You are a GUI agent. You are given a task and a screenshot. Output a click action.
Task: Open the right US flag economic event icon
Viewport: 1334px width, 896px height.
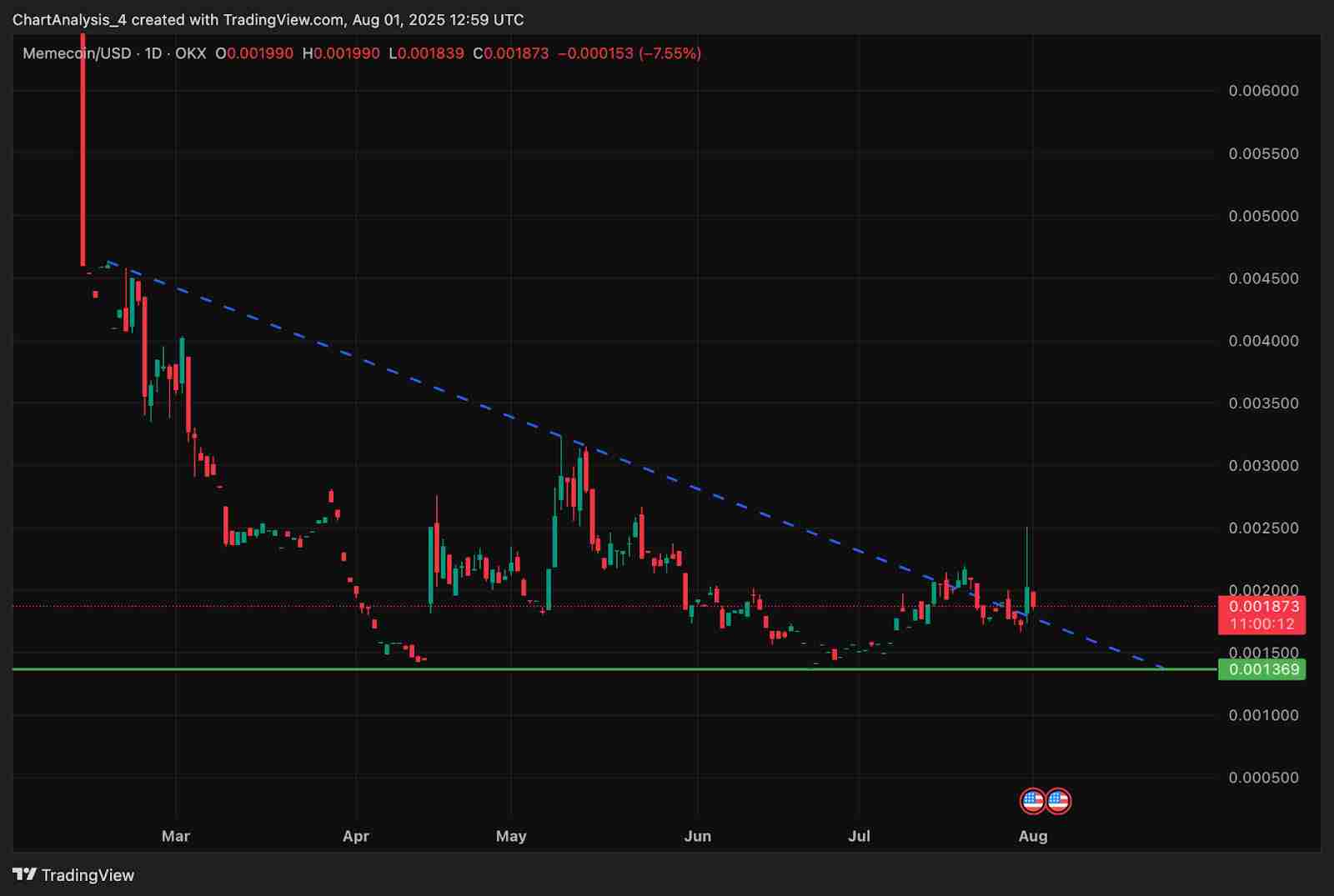click(1058, 801)
